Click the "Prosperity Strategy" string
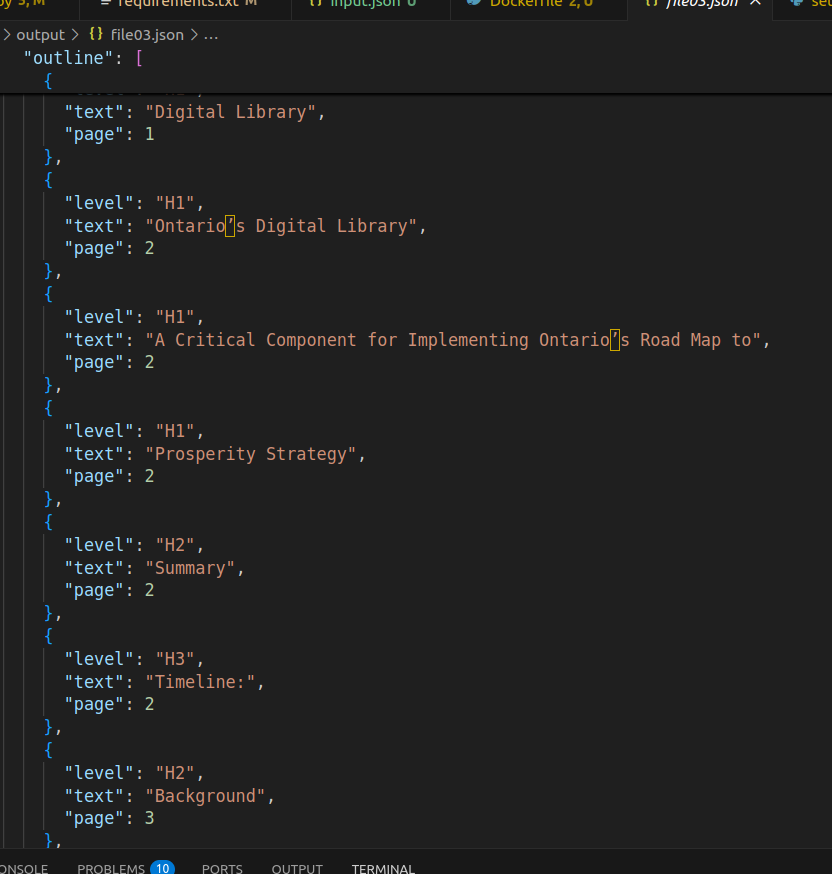Viewport: 832px width, 874px height. click(x=250, y=454)
